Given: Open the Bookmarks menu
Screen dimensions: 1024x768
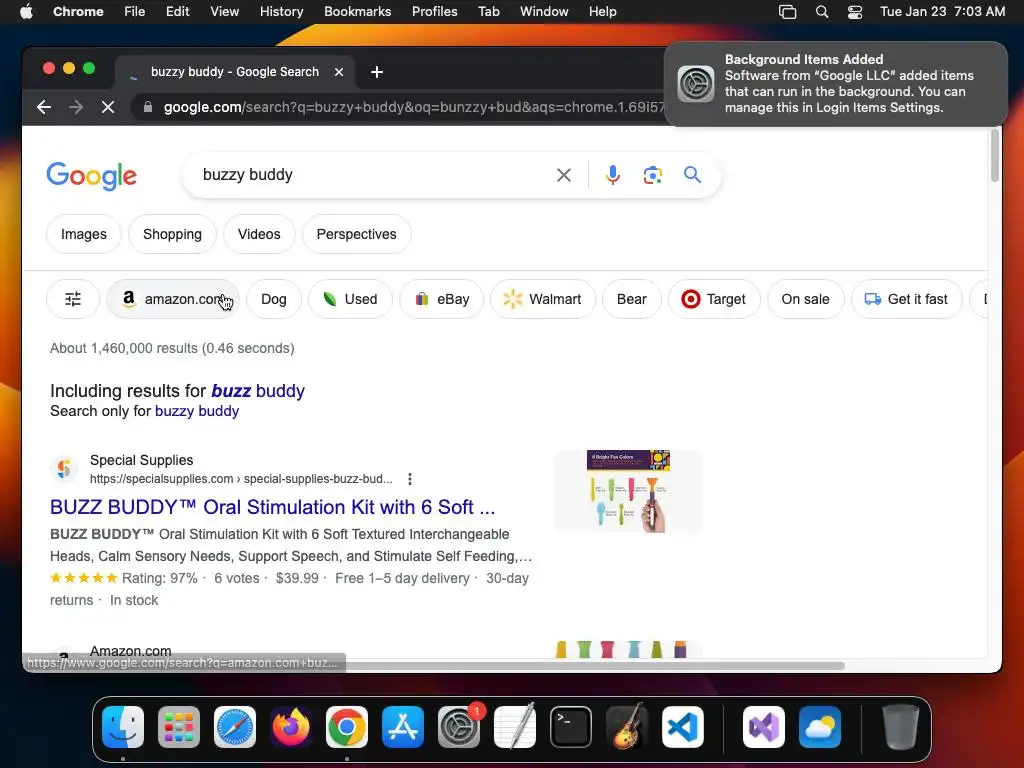Looking at the screenshot, I should [357, 12].
